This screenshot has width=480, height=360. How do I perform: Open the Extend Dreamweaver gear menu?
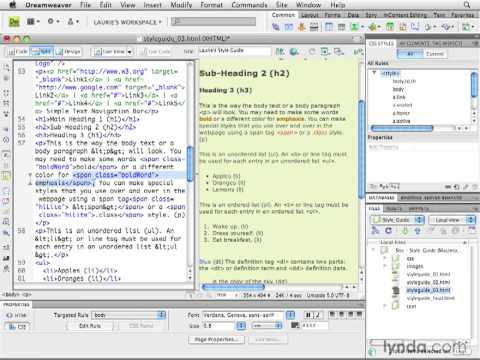tap(53, 22)
